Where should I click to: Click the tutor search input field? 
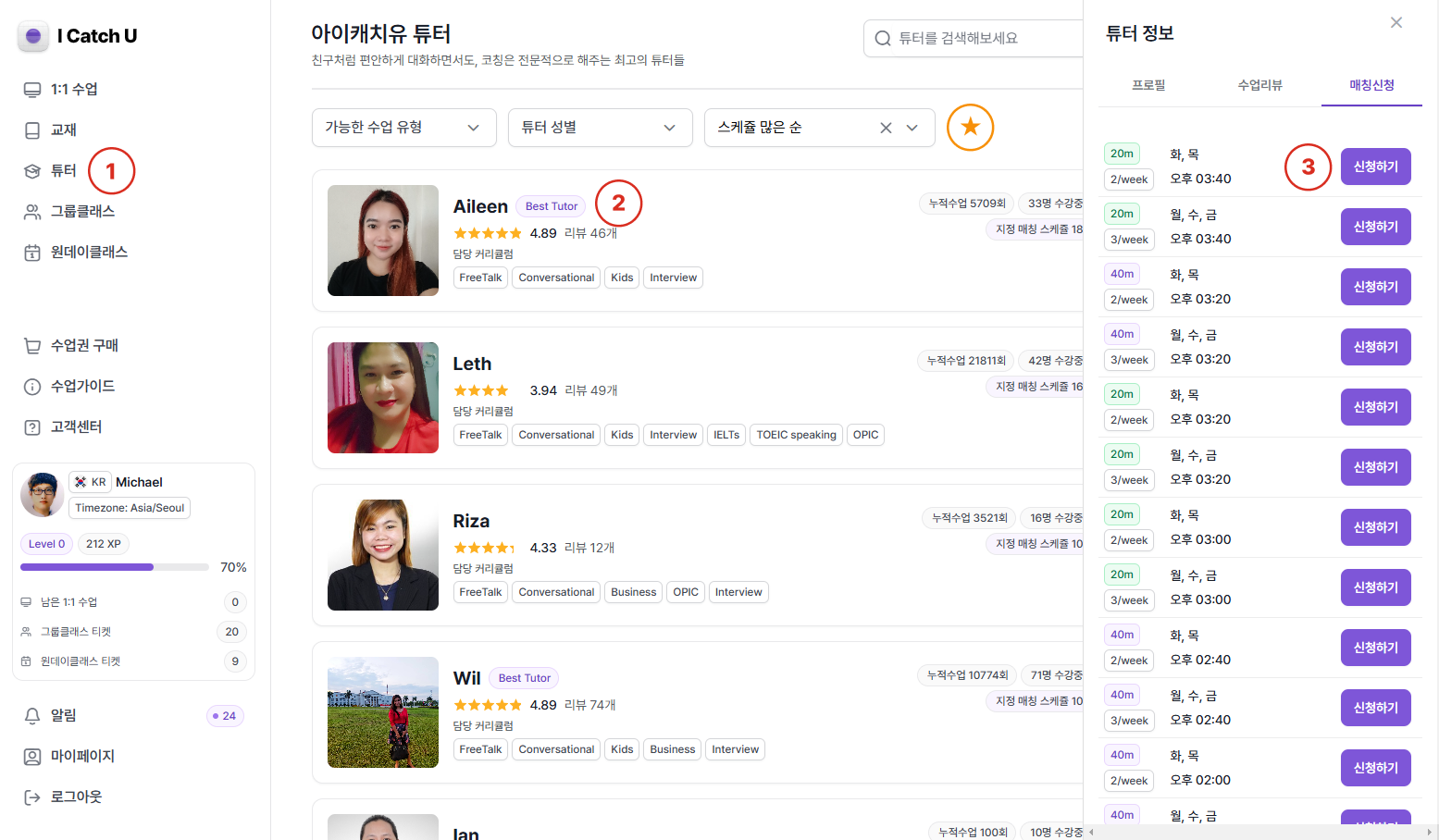click(974, 38)
